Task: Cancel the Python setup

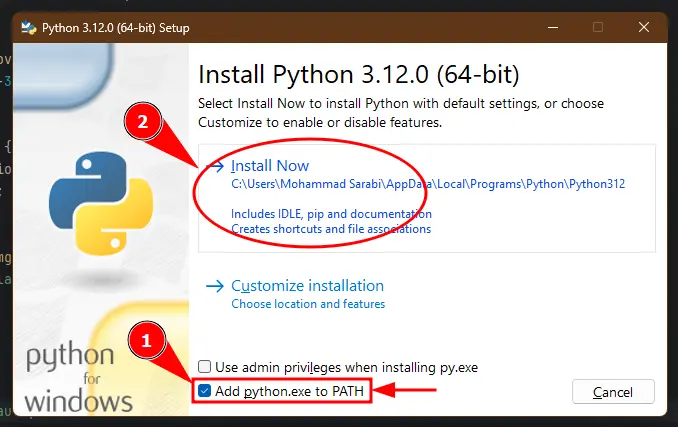Action: pyautogui.click(x=613, y=392)
